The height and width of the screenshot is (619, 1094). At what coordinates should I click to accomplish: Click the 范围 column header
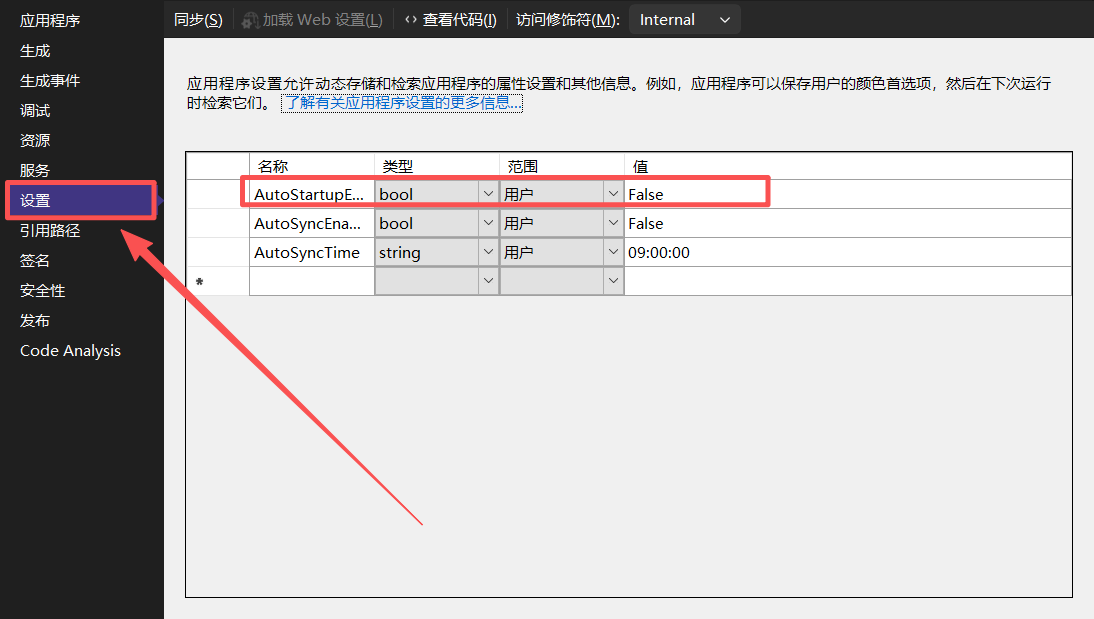[562, 166]
